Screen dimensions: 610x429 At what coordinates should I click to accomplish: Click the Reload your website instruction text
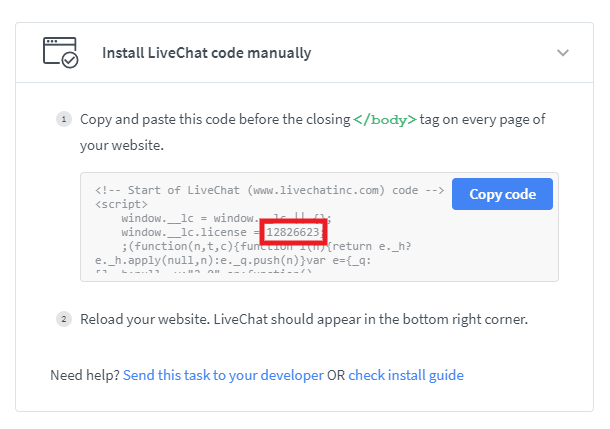click(x=304, y=319)
